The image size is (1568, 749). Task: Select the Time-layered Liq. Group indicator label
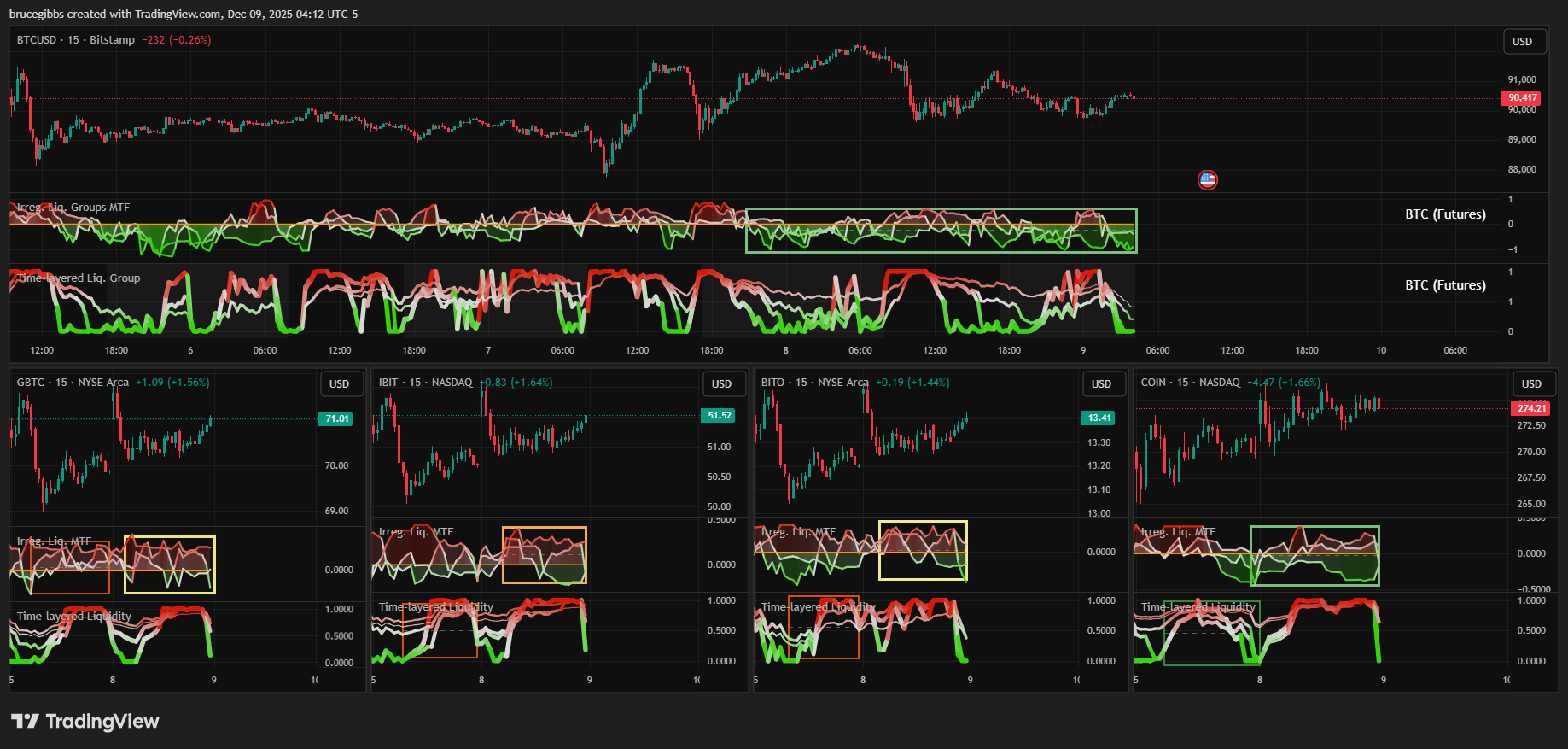[x=79, y=278]
